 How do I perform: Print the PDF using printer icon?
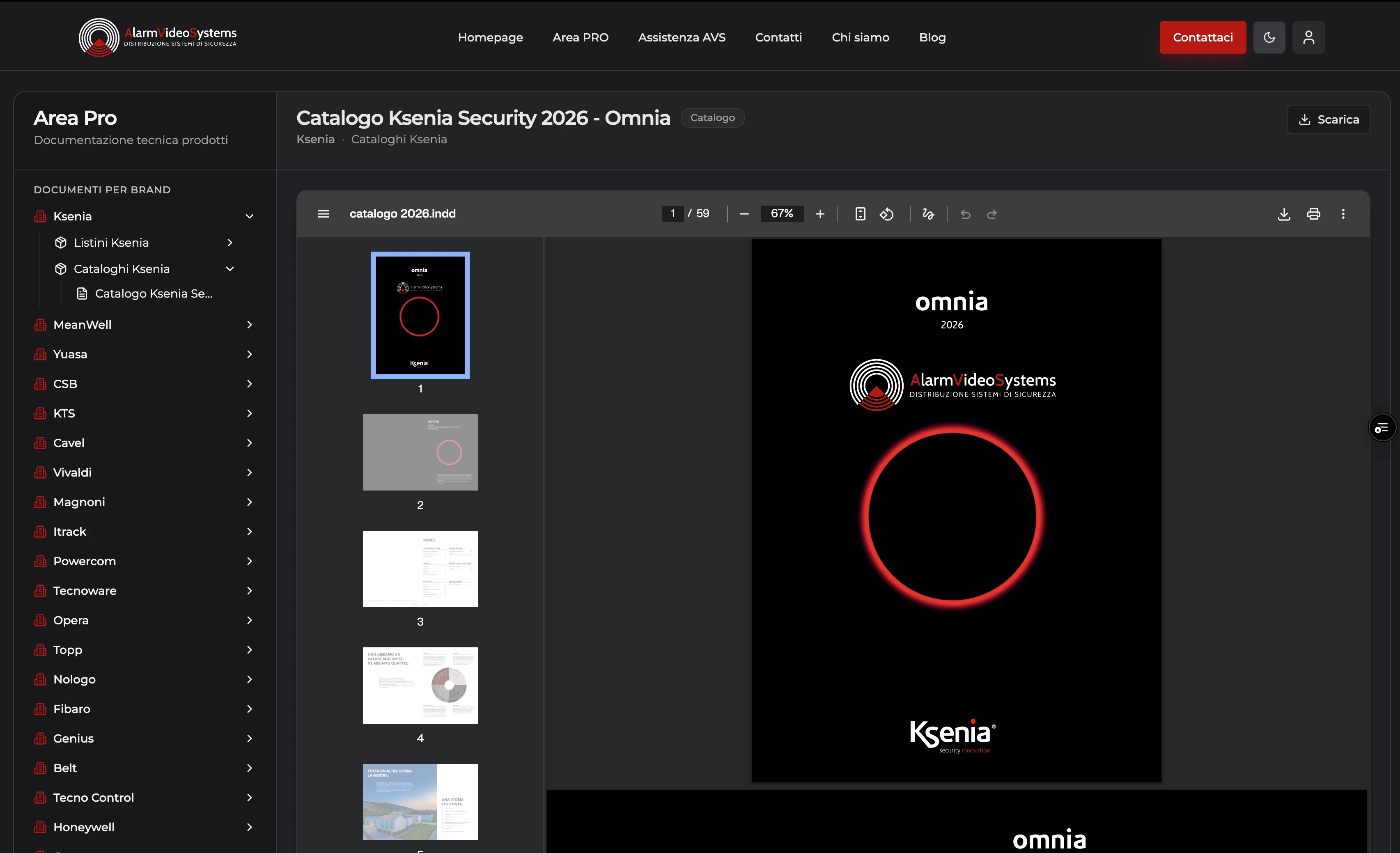click(1313, 214)
